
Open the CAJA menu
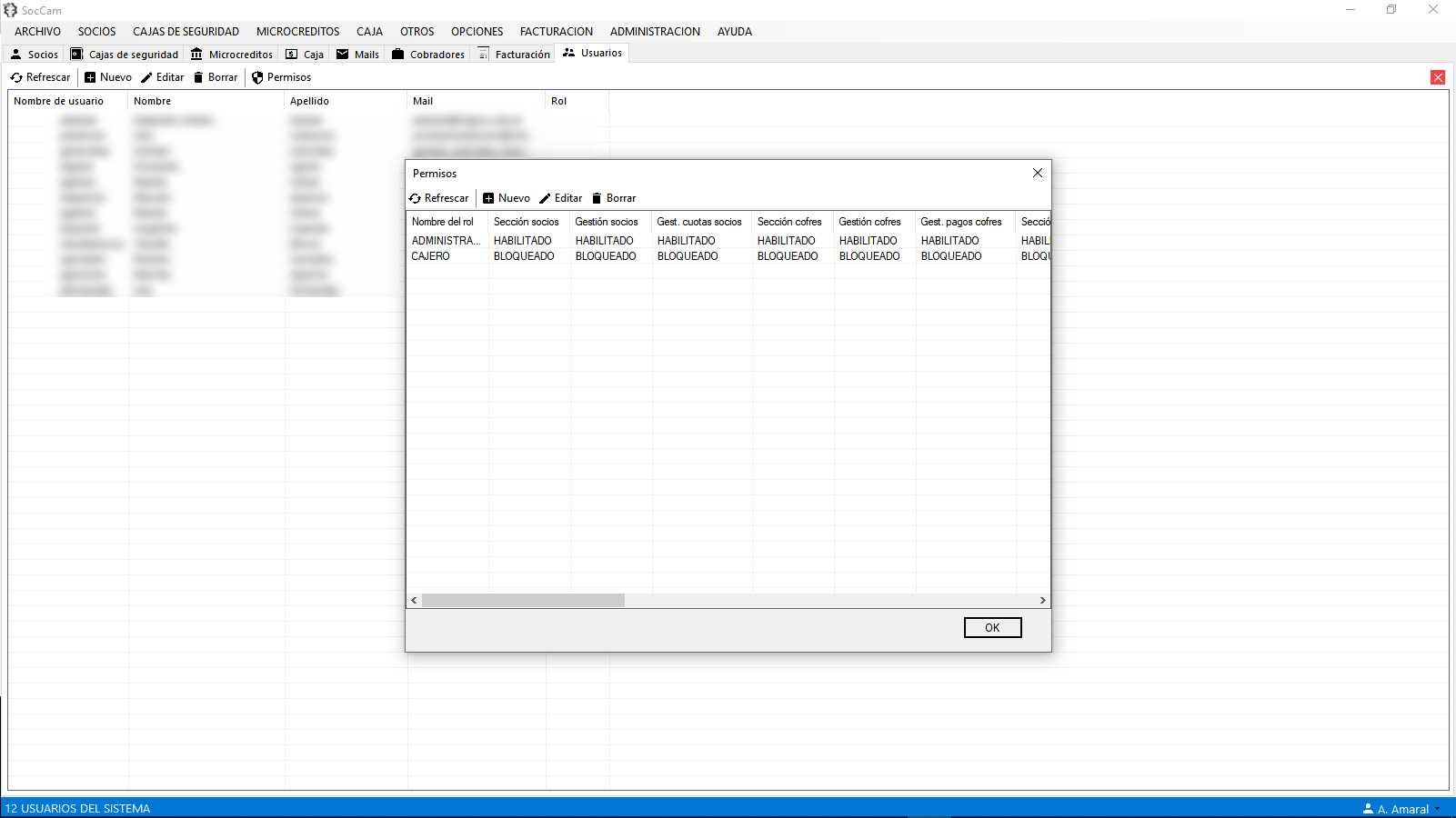(370, 31)
